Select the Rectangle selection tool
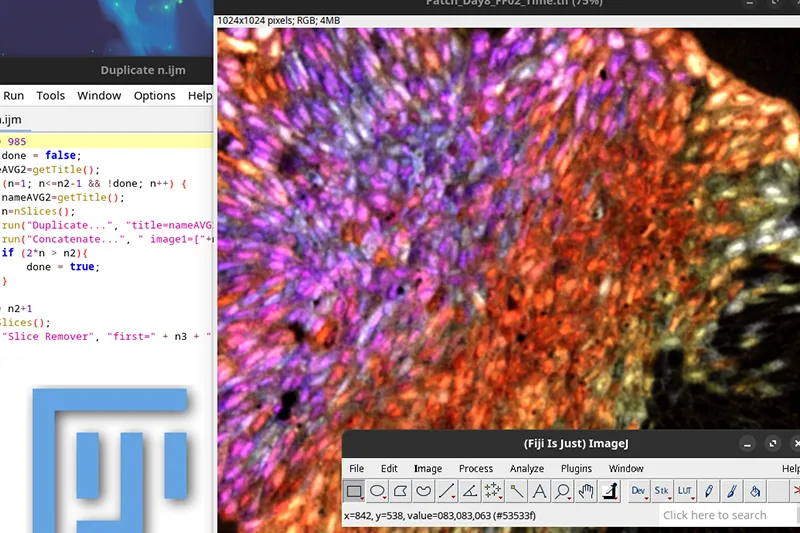This screenshot has width=800, height=533. 354,491
